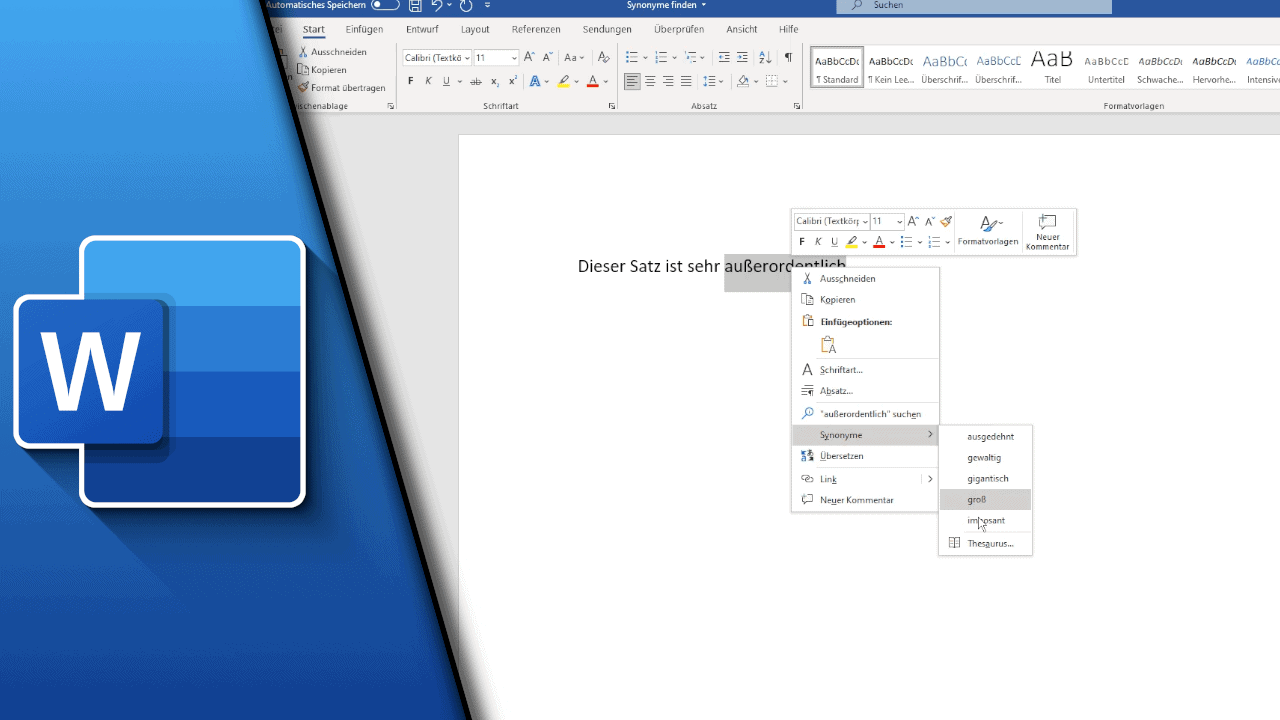Expand the Aa change case dropdown
This screenshot has width=1280, height=720.
tap(573, 57)
